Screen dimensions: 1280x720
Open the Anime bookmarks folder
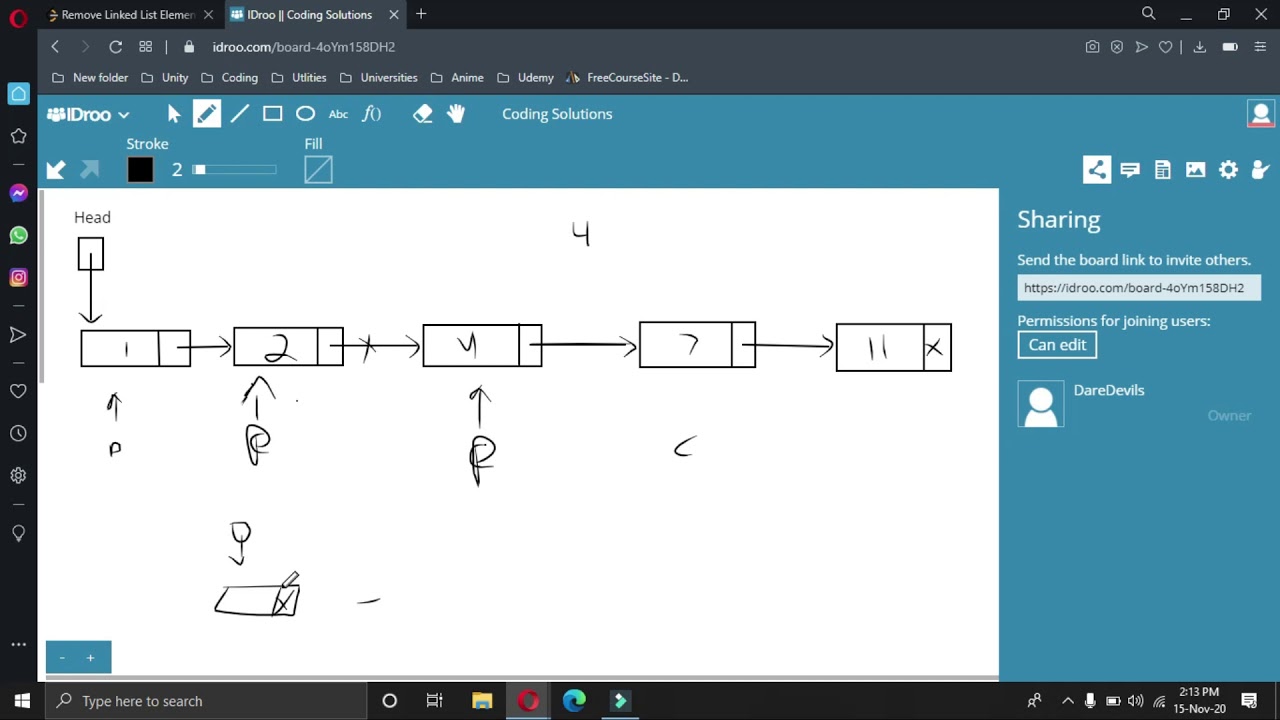pos(457,77)
